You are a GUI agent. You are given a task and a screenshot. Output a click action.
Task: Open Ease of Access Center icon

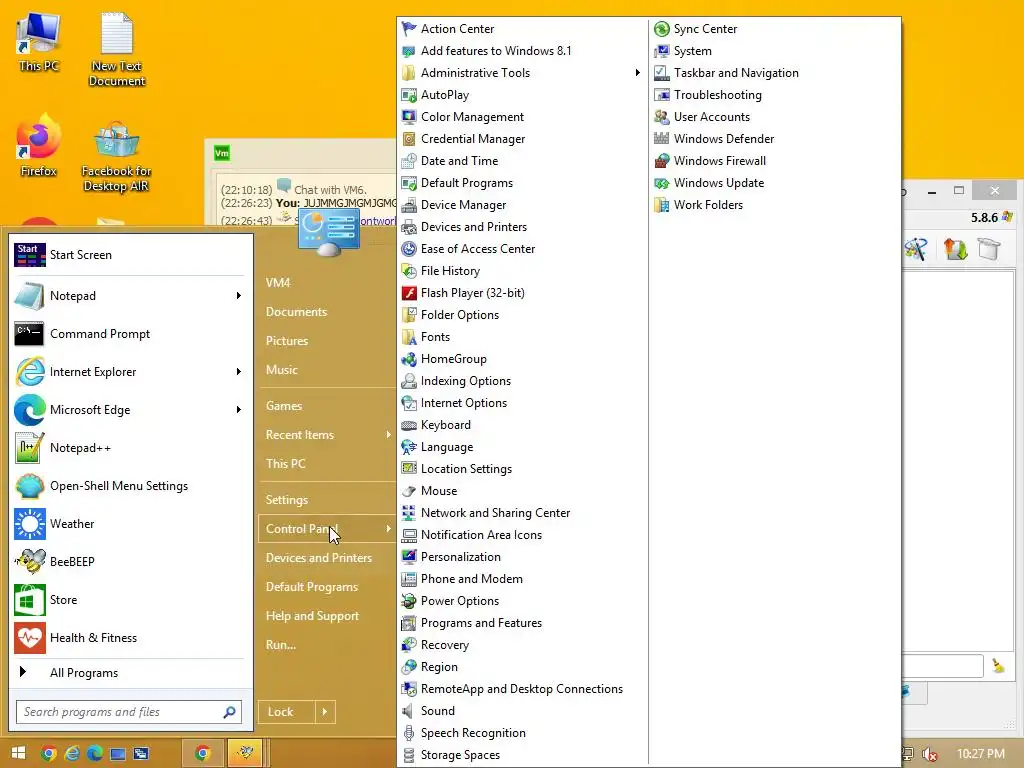[409, 249]
